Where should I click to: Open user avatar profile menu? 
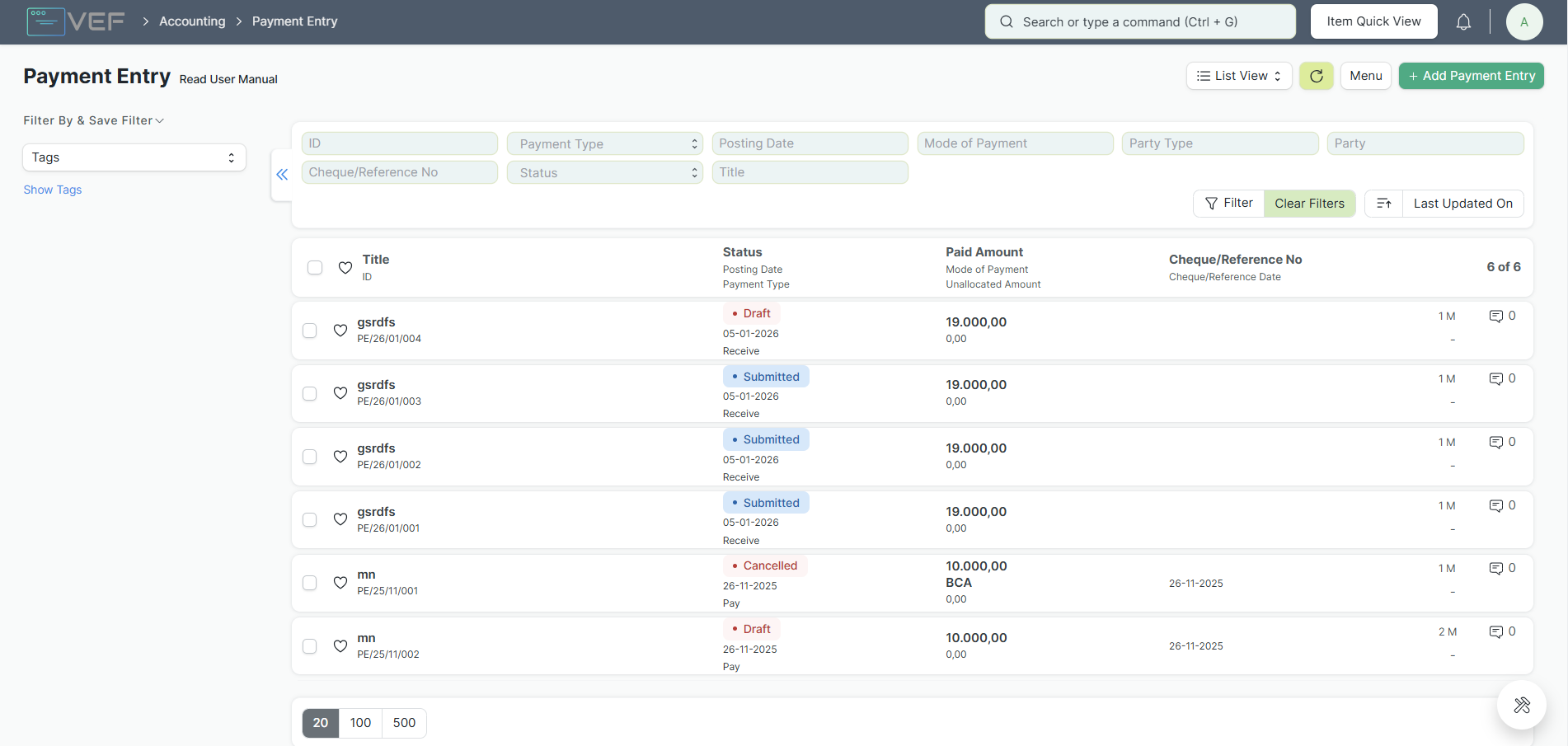point(1523,22)
